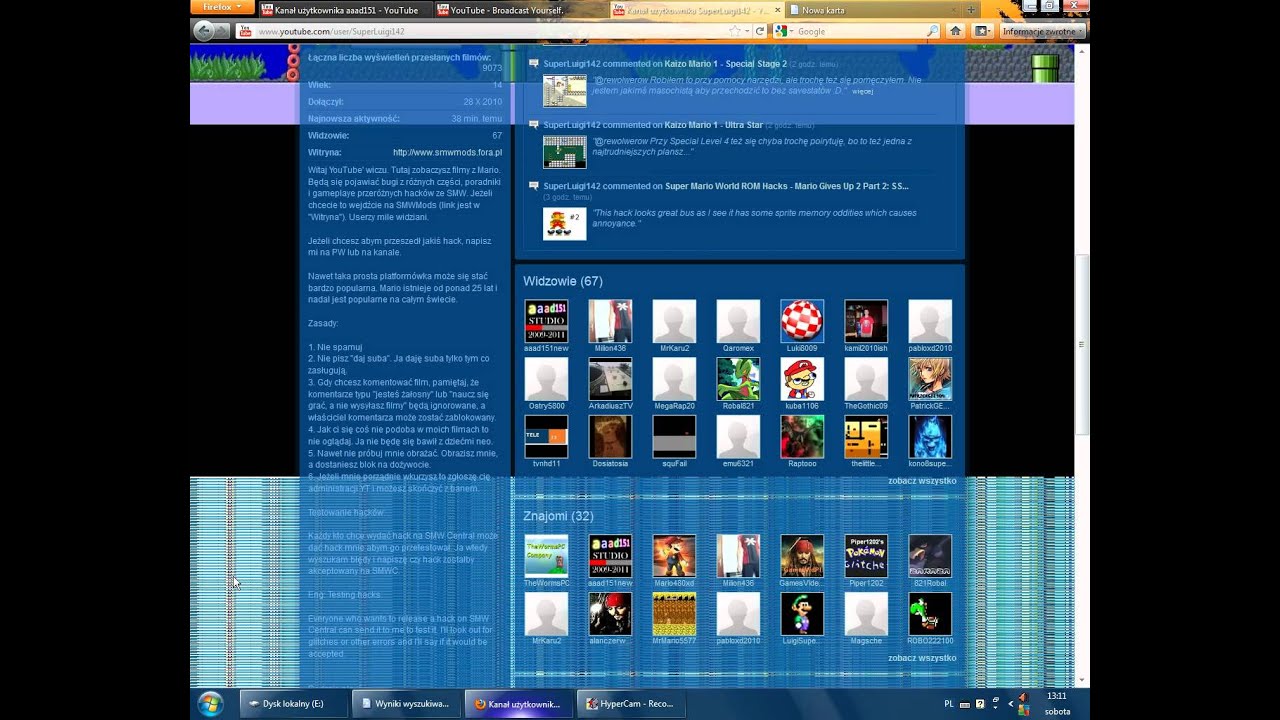Open MrMario5577 friend avatar
The height and width of the screenshot is (720, 1280).
coord(674,614)
